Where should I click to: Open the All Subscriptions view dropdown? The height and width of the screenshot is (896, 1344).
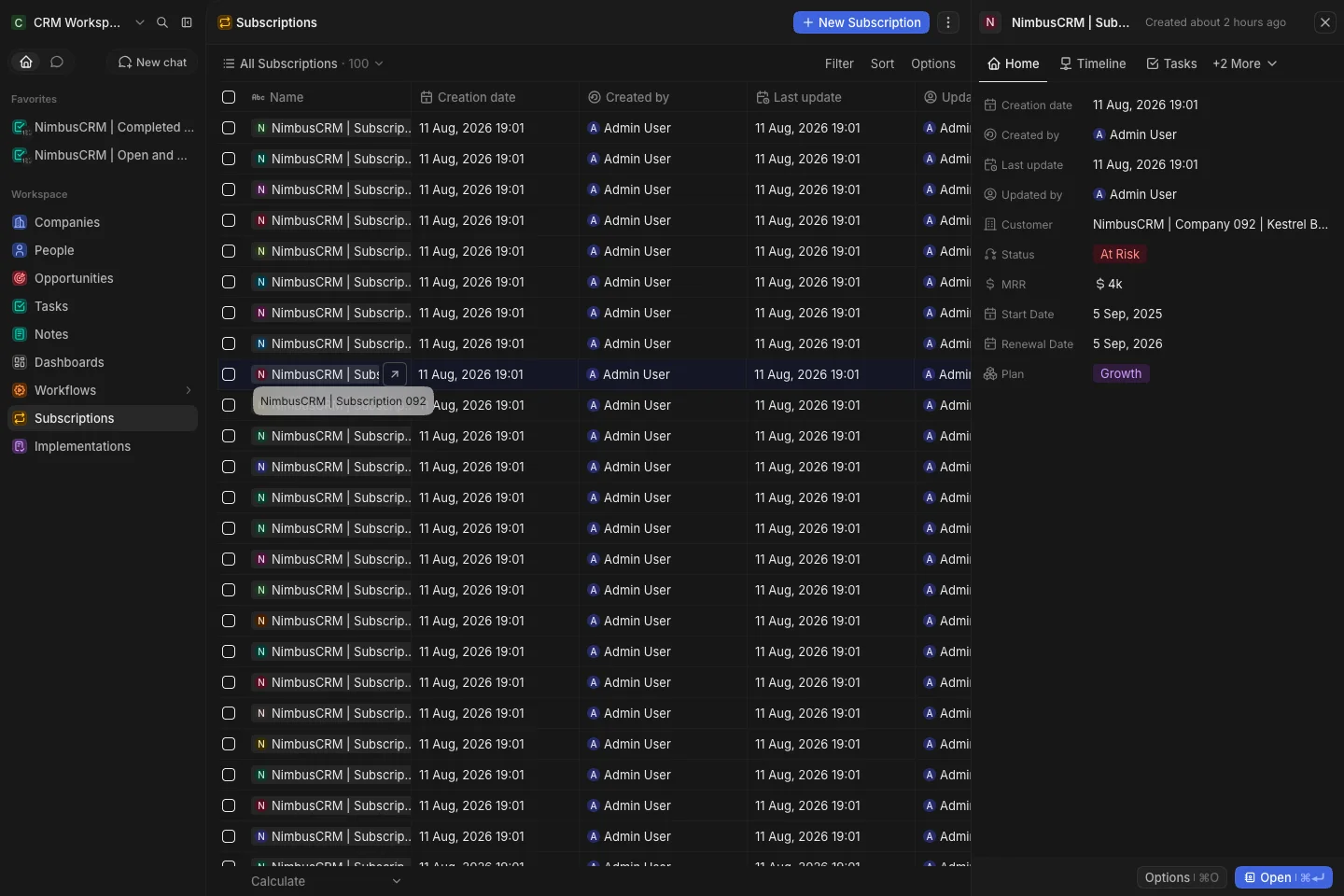tap(302, 63)
